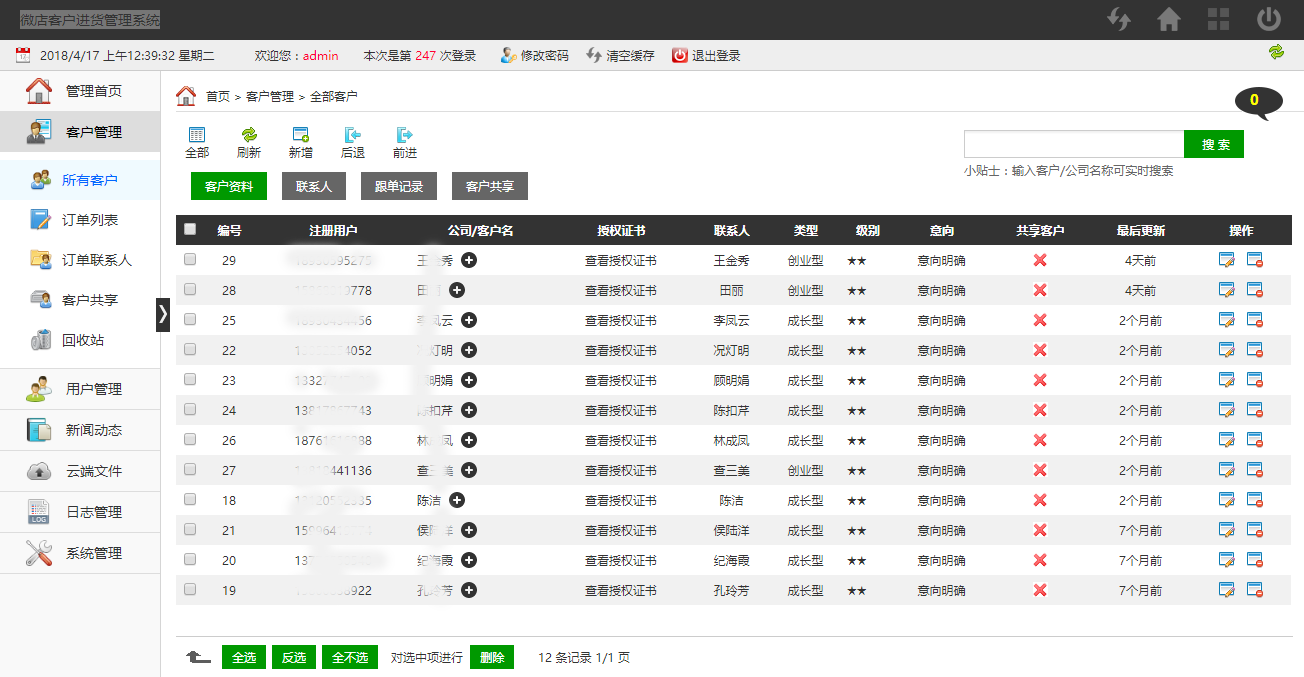Screen dimensions: 1304x677
Task: Click the up arrow icon beside 全选
Action: [198, 657]
